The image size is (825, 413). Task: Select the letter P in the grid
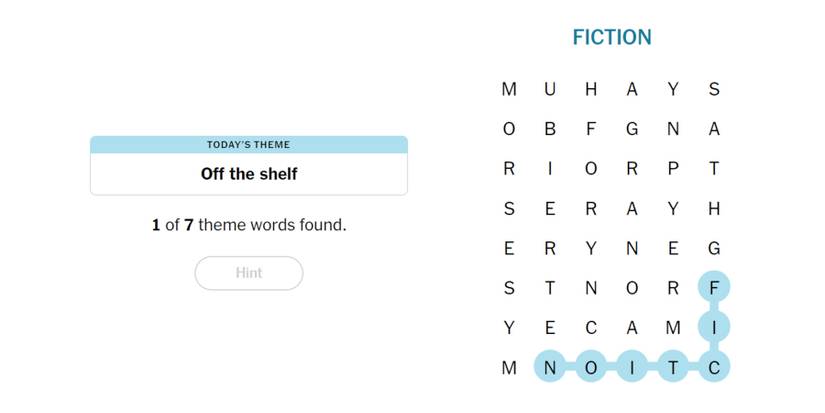pos(673,169)
